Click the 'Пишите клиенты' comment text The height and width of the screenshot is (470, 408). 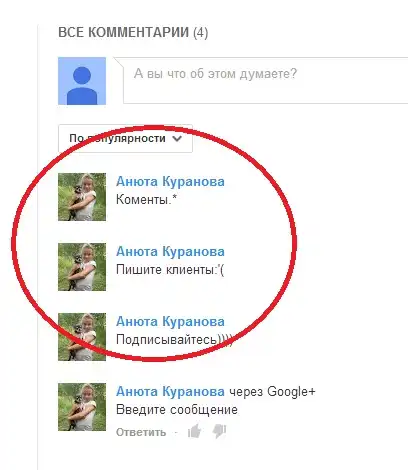pyautogui.click(x=170, y=270)
